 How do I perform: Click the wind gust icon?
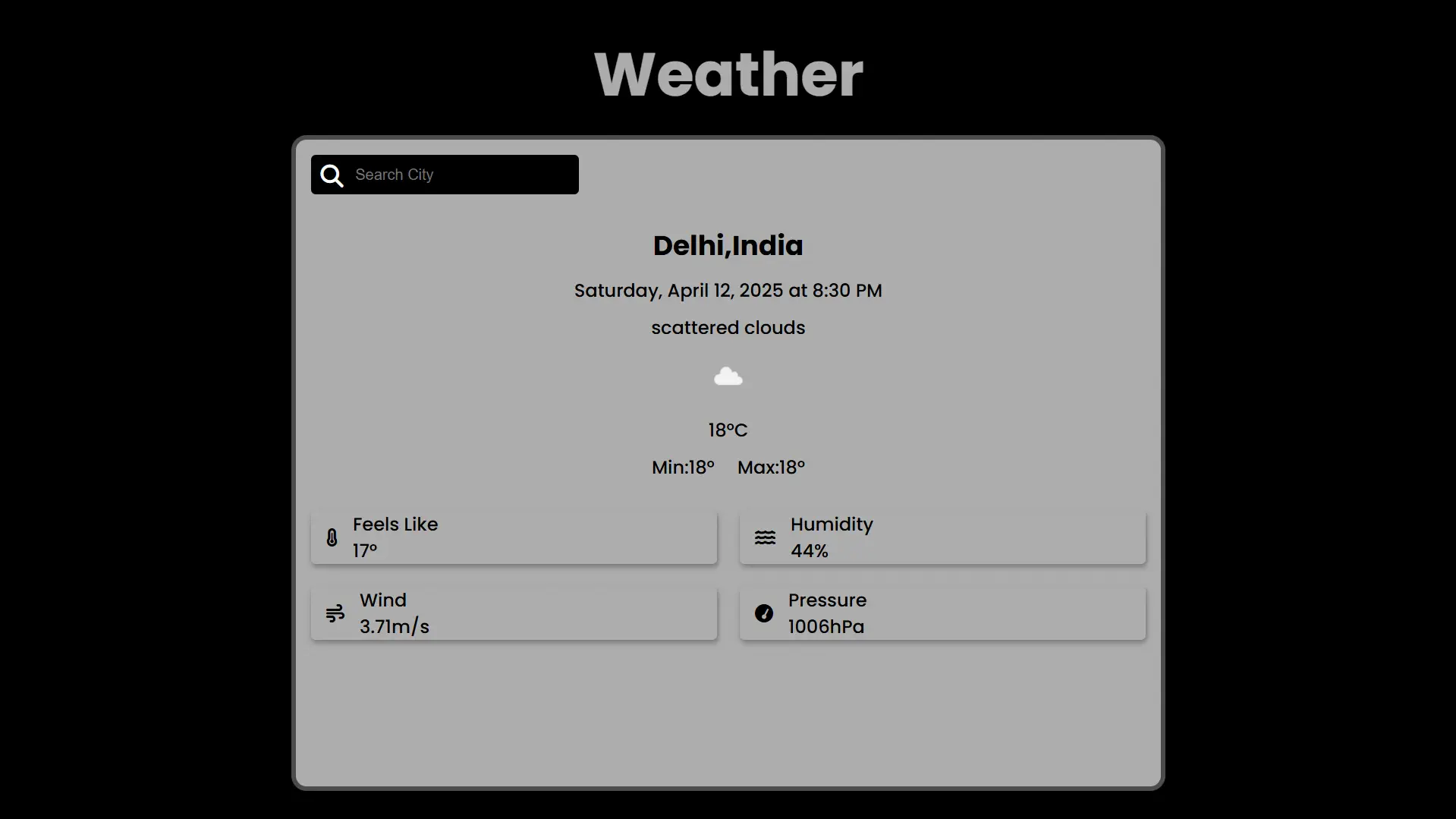click(x=335, y=613)
